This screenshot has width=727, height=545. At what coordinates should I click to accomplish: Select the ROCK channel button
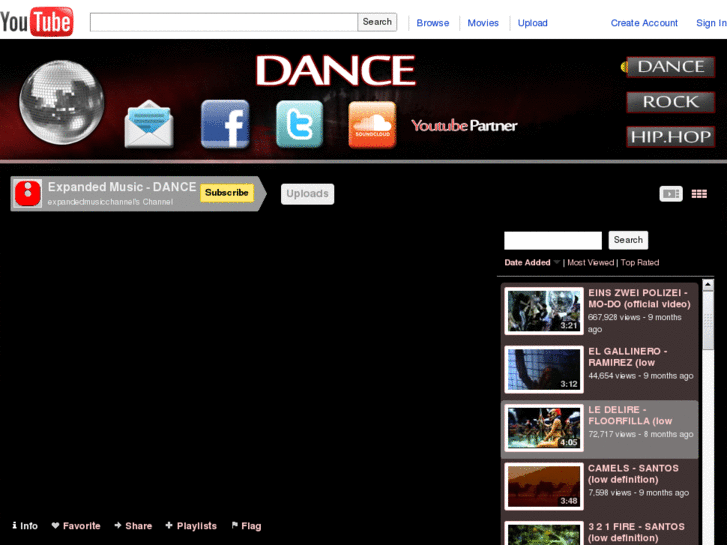pos(670,102)
